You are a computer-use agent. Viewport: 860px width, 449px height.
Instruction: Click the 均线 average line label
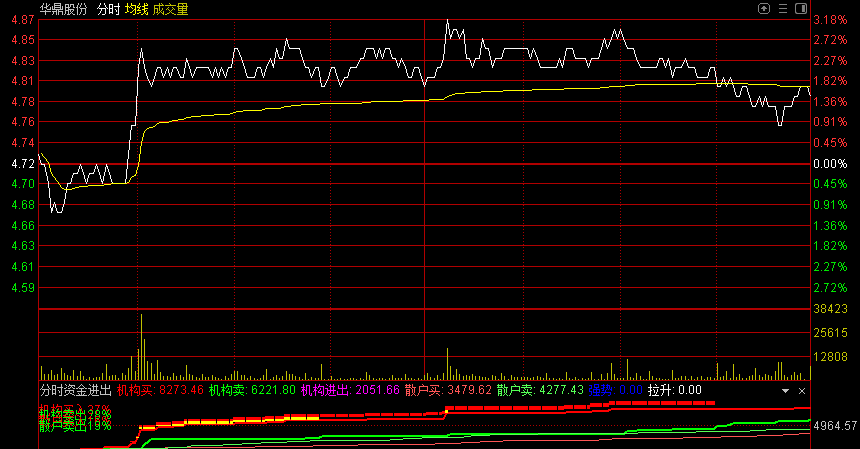point(136,9)
